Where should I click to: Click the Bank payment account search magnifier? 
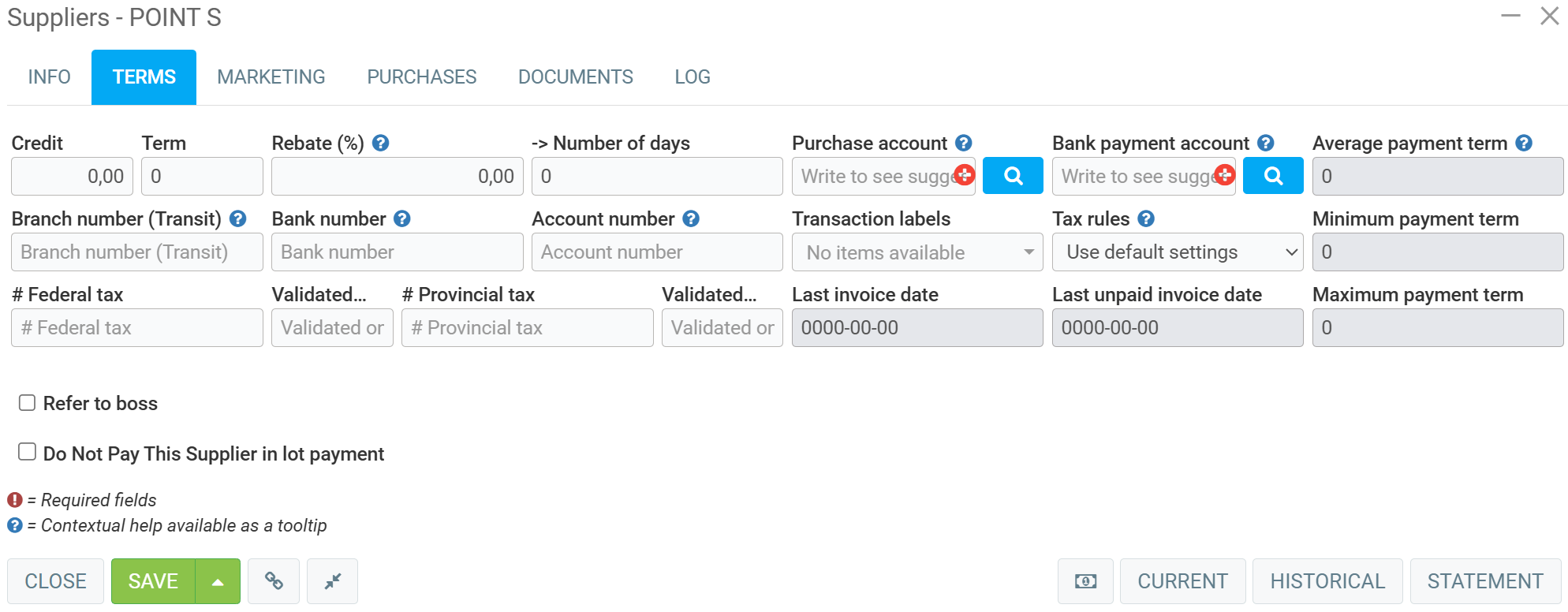pyautogui.click(x=1273, y=176)
